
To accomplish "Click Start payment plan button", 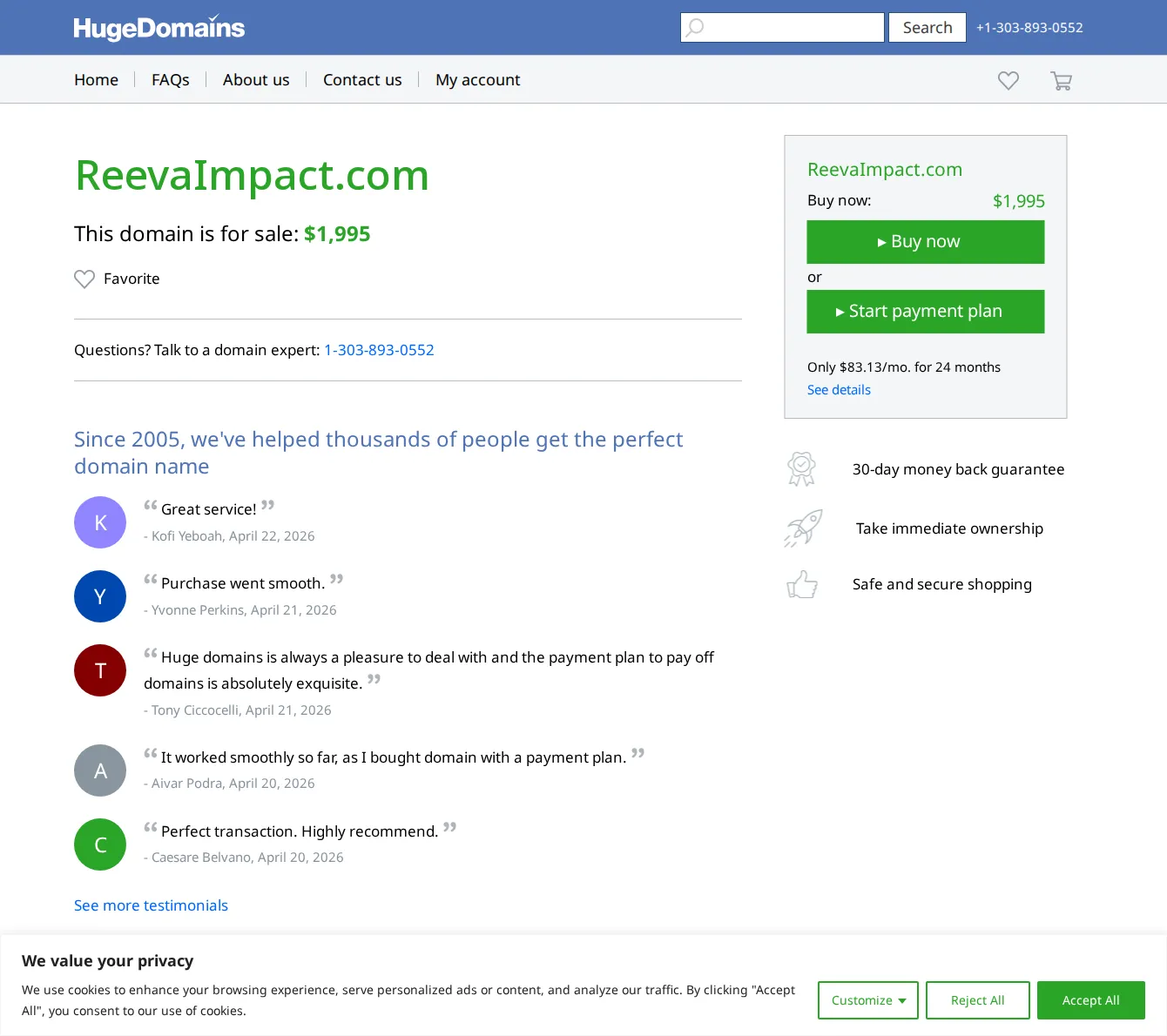I will pyautogui.click(x=926, y=312).
